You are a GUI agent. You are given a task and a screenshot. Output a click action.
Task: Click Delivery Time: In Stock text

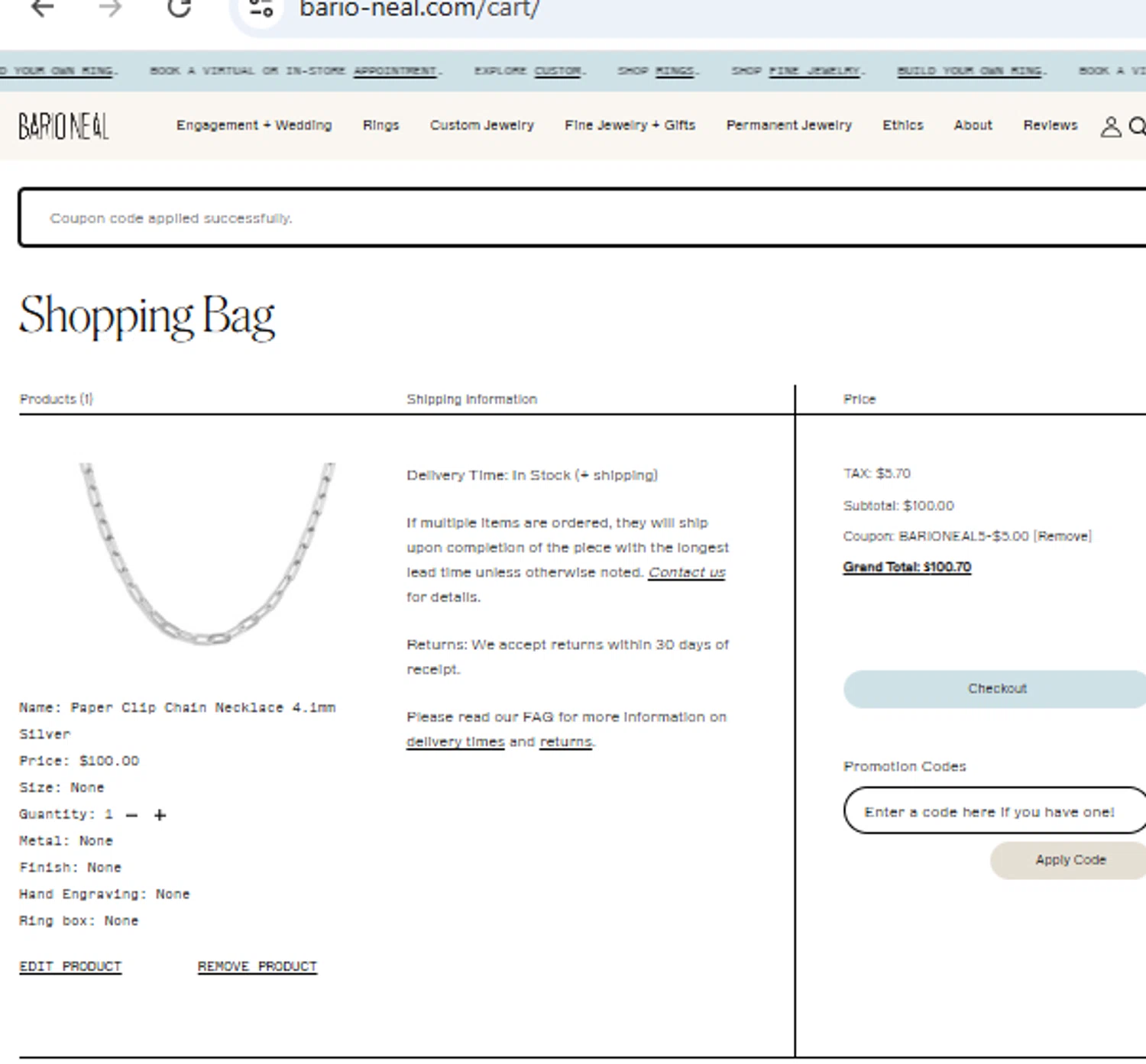(x=532, y=475)
